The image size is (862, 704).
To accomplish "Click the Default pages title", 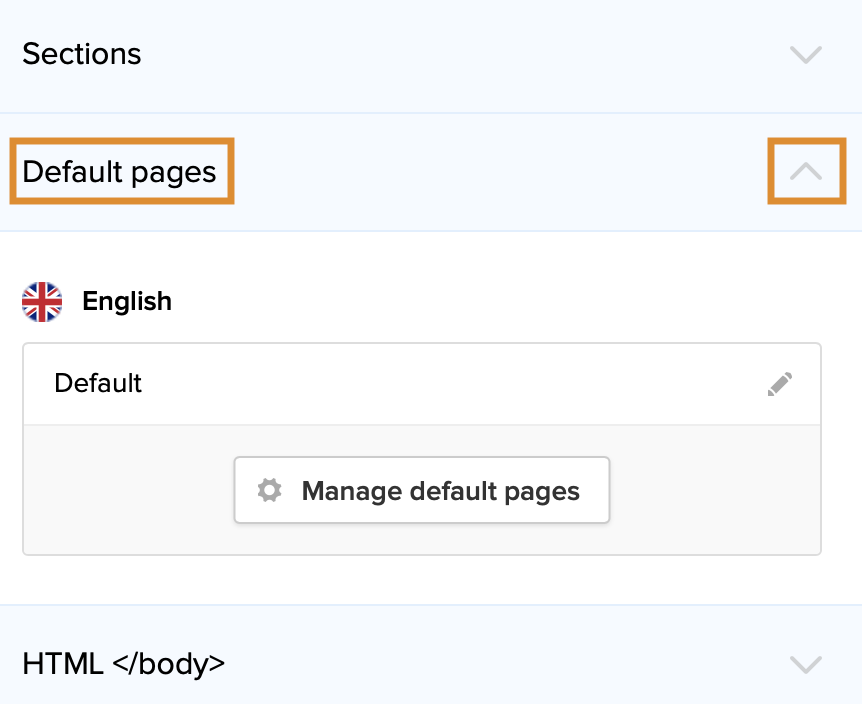I will point(121,171).
